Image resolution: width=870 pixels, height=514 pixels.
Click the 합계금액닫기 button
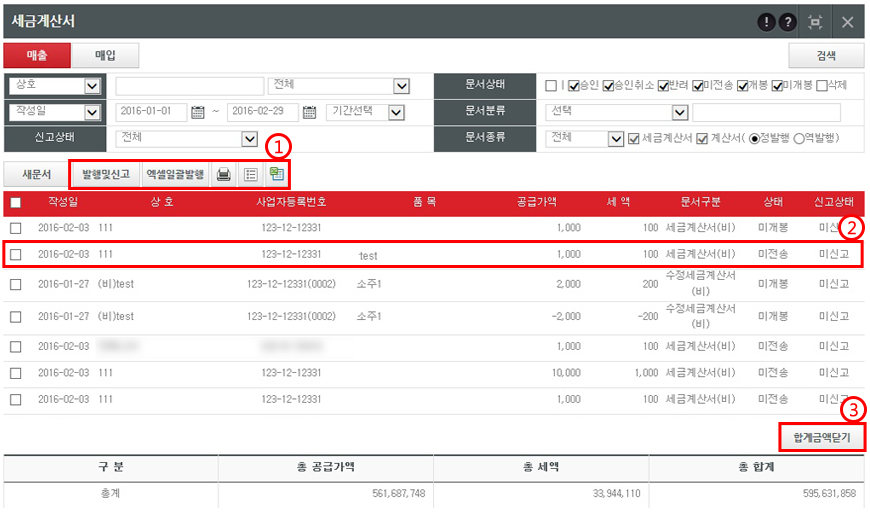pos(822,437)
